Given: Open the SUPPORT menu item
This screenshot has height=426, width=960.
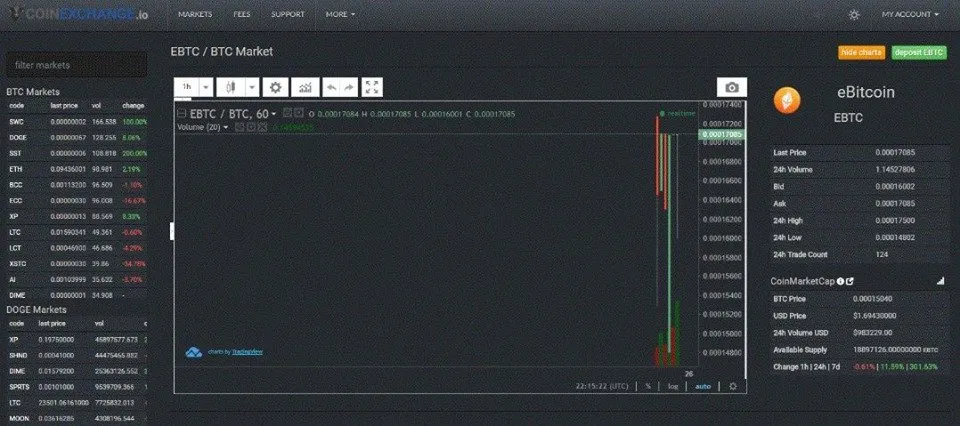Looking at the screenshot, I should click(288, 15).
